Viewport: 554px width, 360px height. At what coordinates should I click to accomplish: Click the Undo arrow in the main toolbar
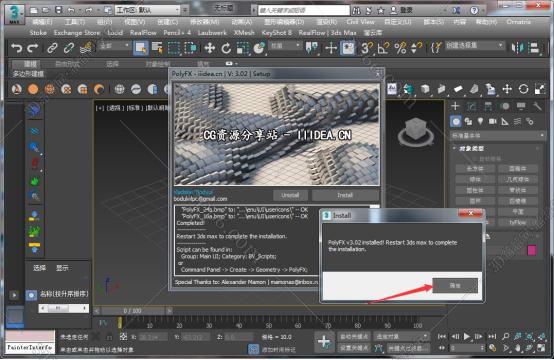click(16, 48)
